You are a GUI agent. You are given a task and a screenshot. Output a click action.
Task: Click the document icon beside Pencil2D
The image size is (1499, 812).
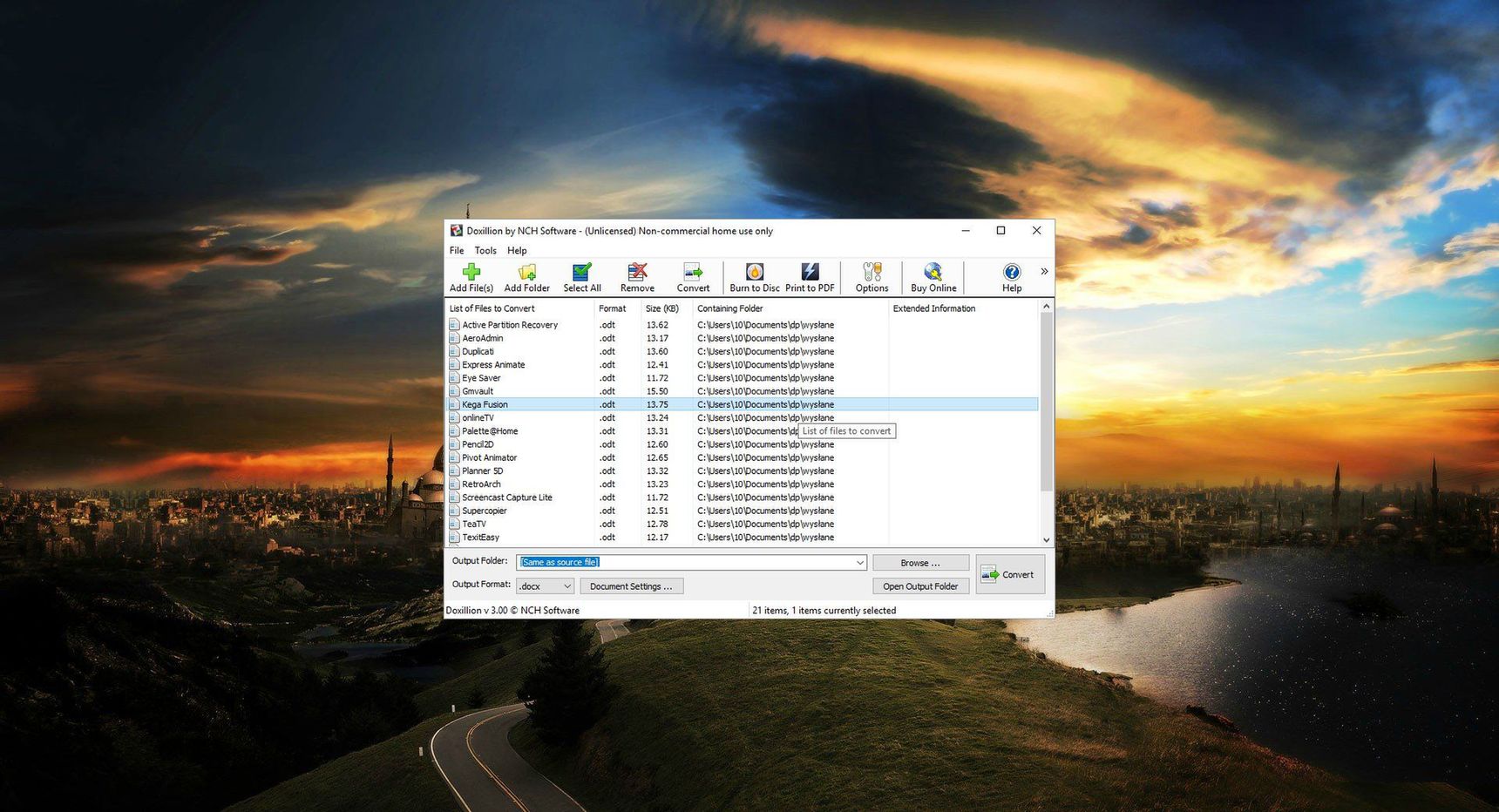[454, 444]
